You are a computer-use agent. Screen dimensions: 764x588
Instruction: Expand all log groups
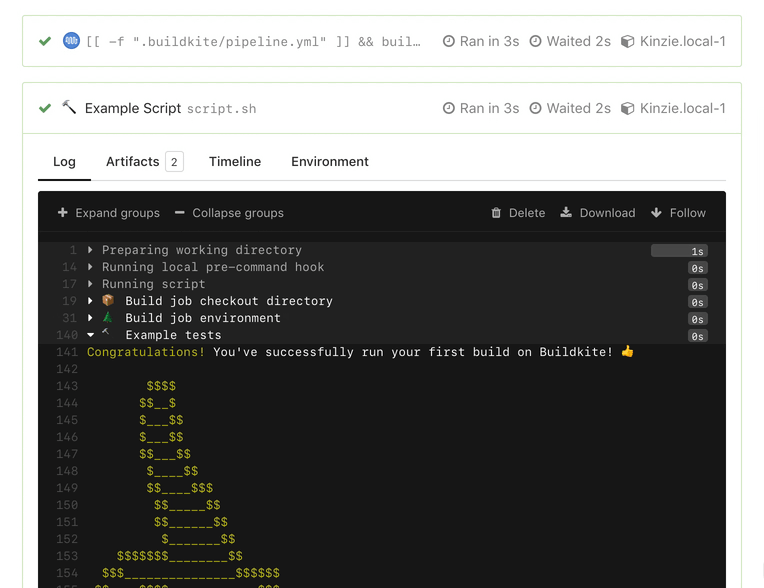pyautogui.click(x=108, y=213)
